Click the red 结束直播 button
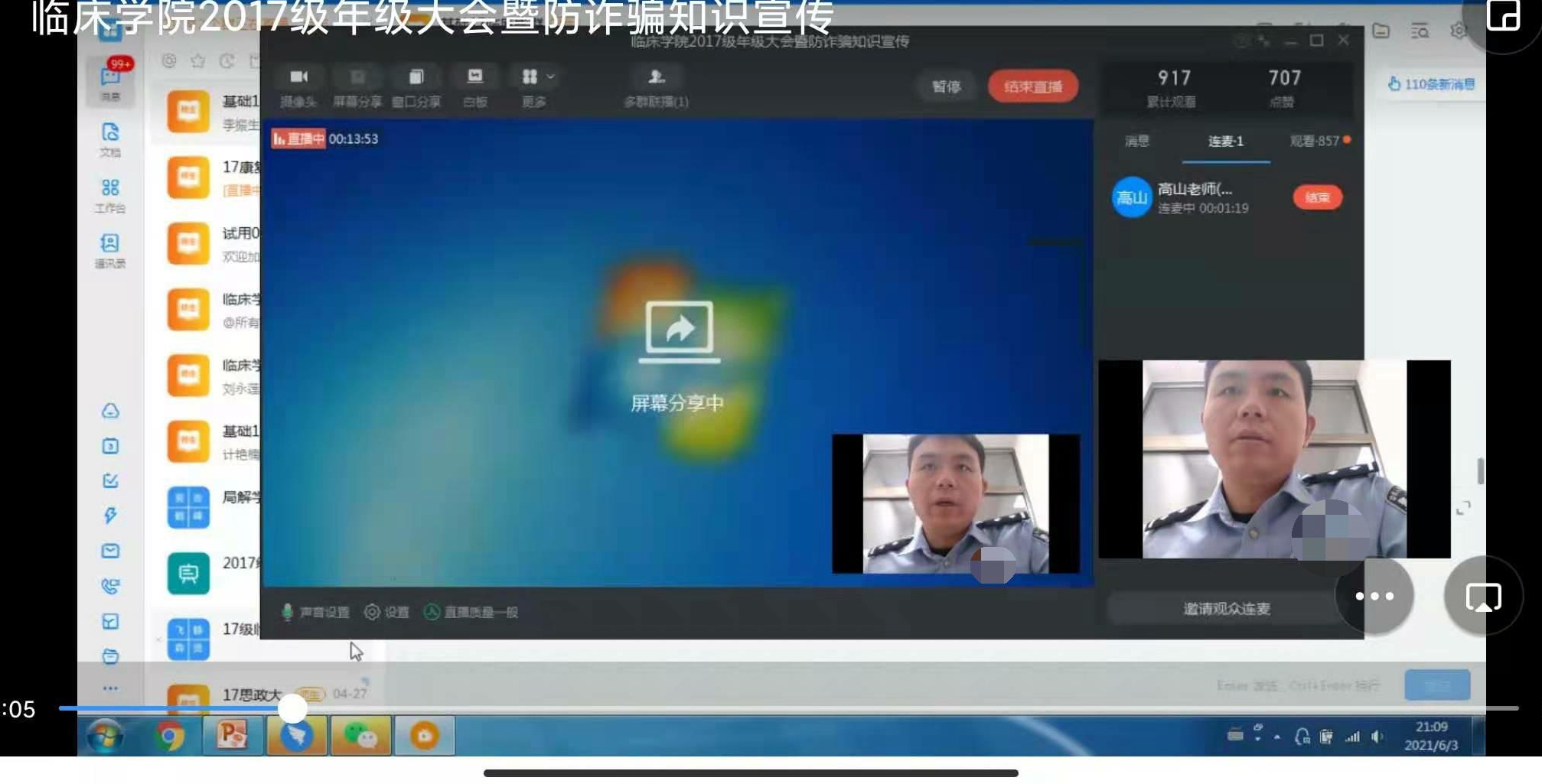This screenshot has width=1542, height=784. (x=1032, y=86)
